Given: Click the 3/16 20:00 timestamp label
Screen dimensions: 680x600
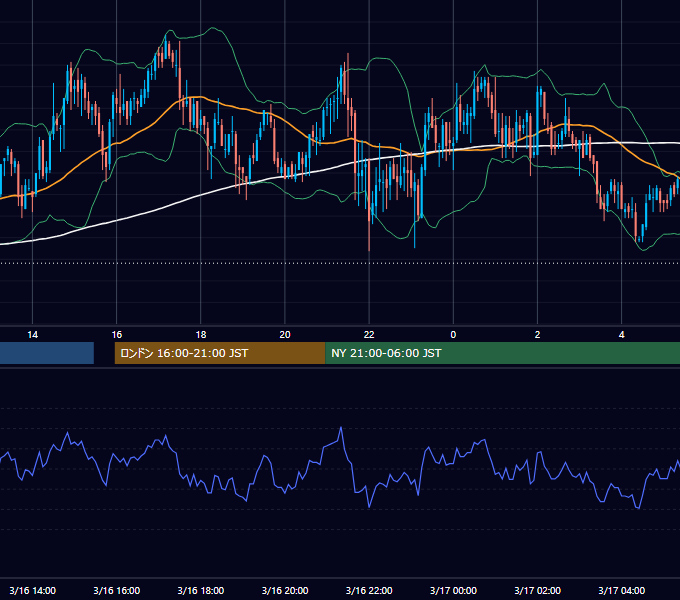Looking at the screenshot, I should click(285, 590).
